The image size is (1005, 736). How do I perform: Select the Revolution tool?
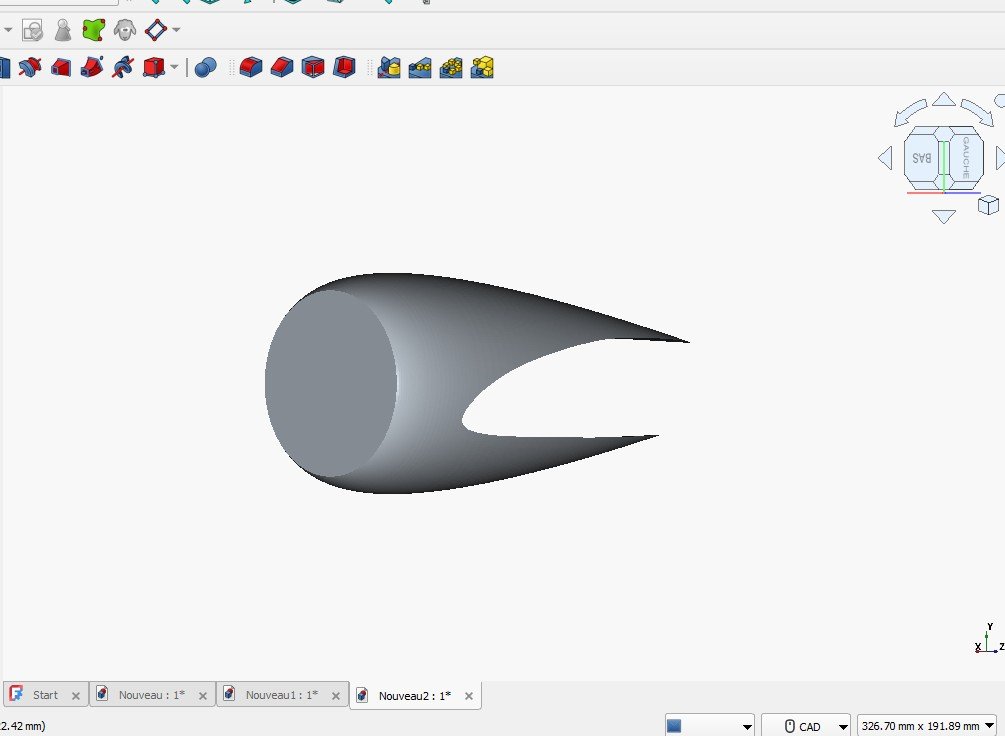pos(27,67)
